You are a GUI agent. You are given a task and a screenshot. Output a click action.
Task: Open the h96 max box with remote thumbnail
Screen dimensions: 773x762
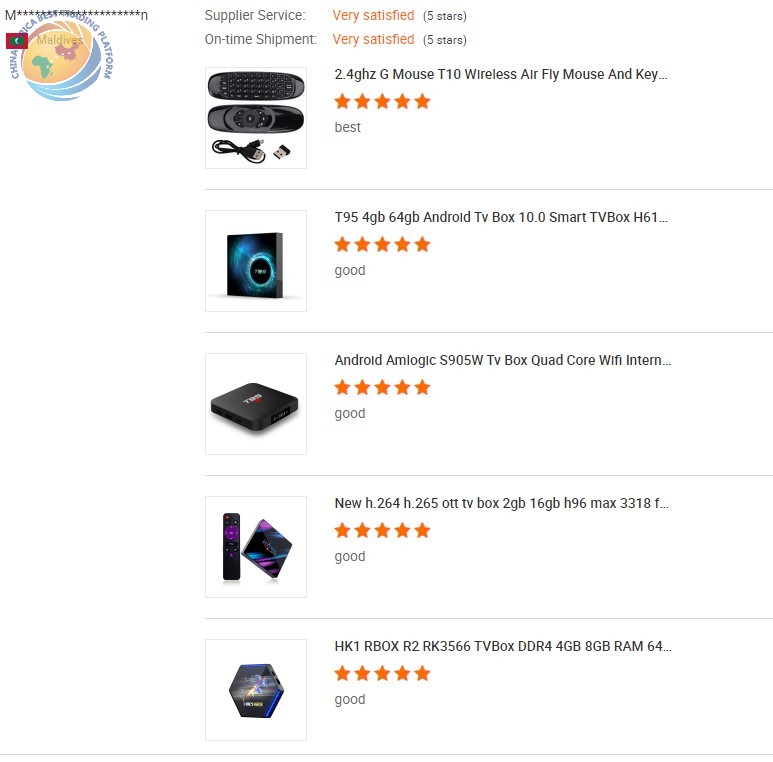pyautogui.click(x=255, y=547)
